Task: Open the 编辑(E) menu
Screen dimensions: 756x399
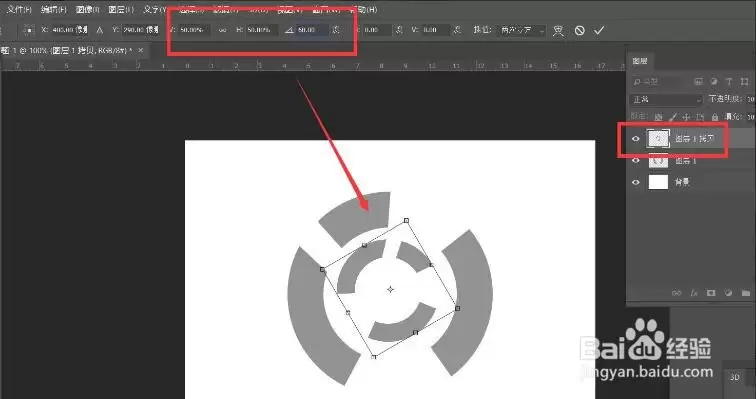Action: 54,9
